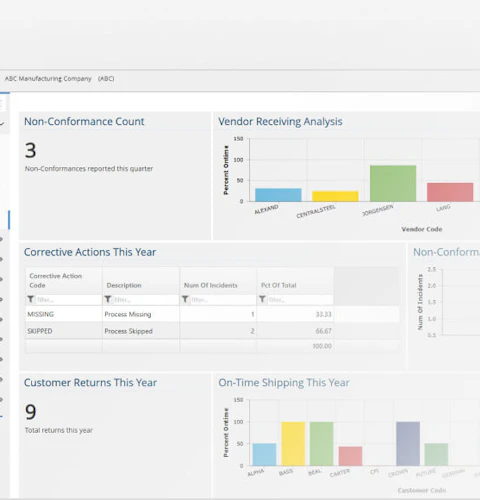Select the MISSING corrective action cell
The image size is (480, 500).
tap(64, 314)
